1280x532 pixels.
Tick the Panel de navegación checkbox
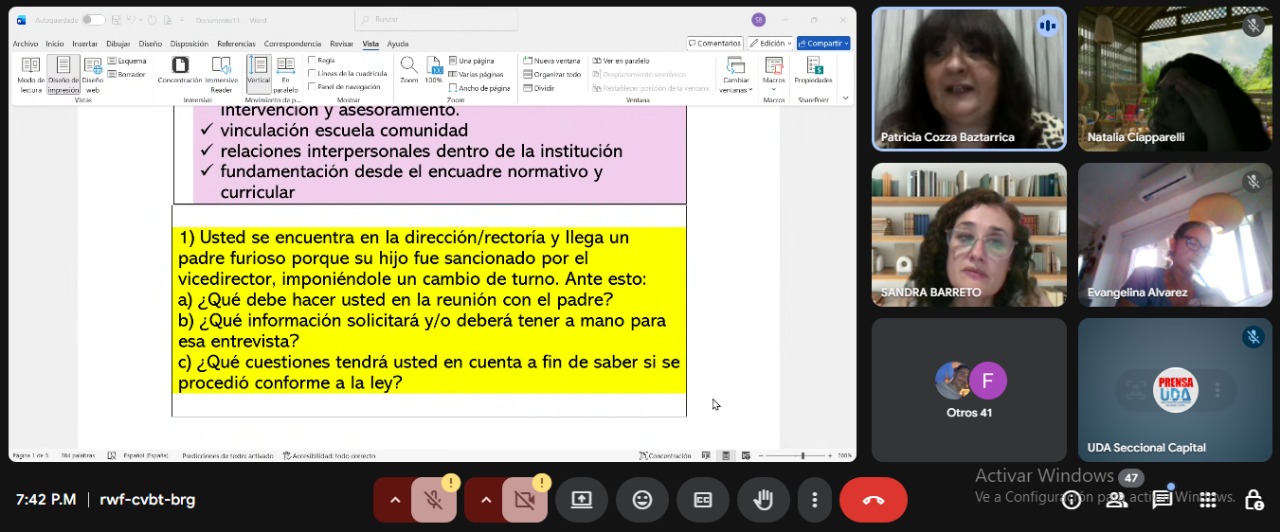pyautogui.click(x=312, y=87)
